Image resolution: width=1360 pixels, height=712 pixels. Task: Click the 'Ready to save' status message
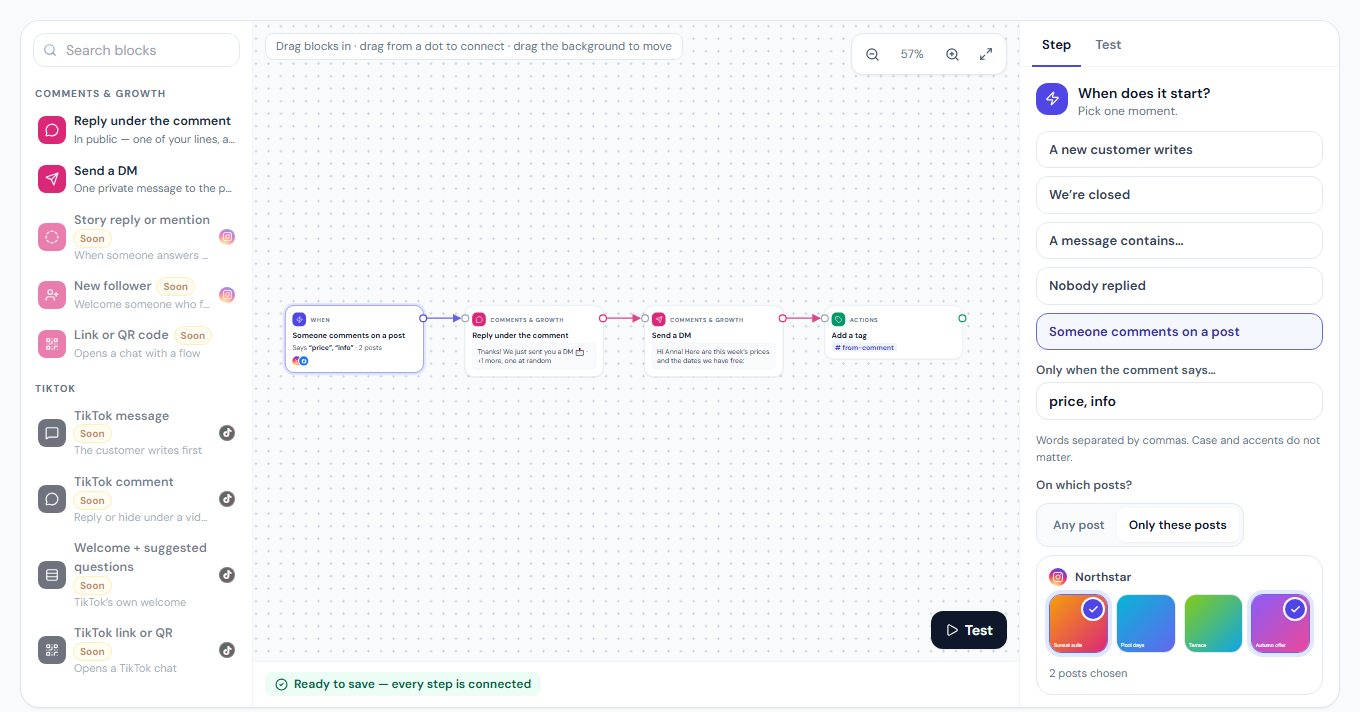403,684
